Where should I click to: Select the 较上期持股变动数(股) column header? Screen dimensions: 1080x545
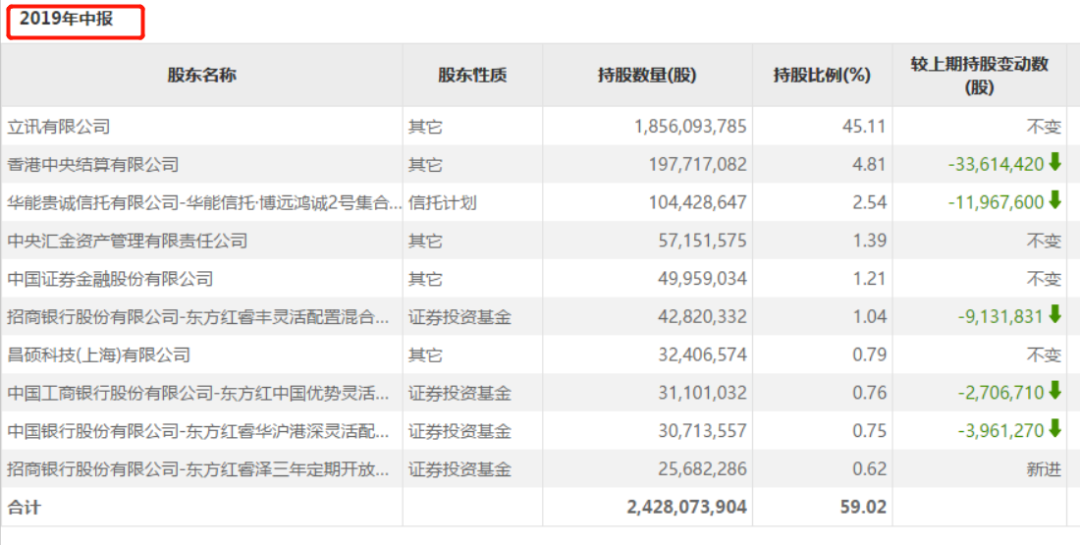coord(979,75)
